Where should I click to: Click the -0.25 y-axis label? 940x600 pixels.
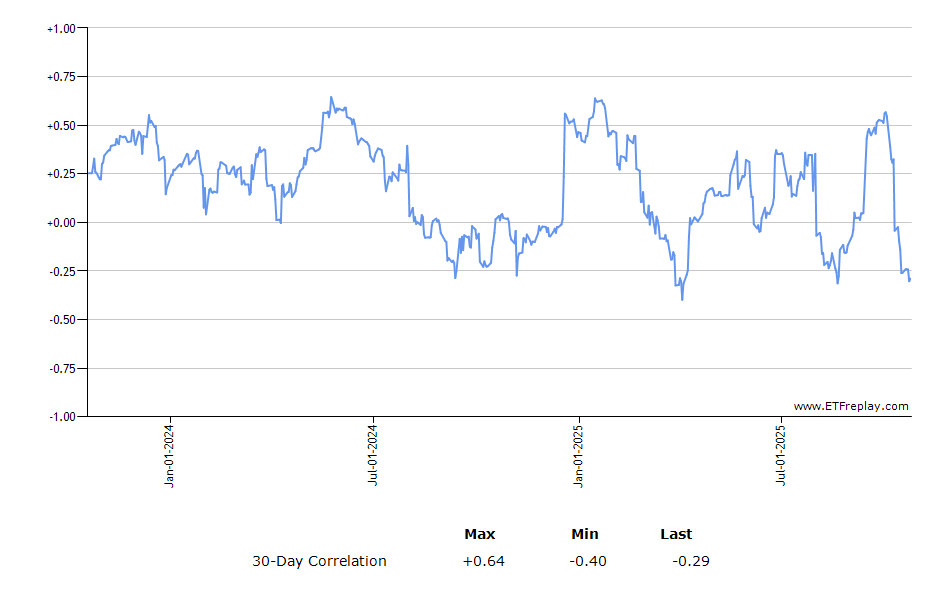point(62,271)
